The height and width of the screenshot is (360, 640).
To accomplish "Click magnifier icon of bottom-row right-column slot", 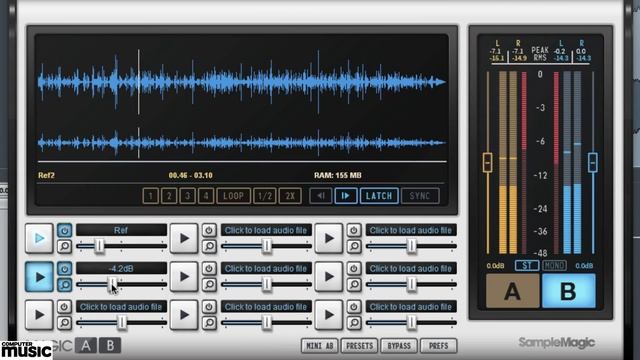I will pos(354,323).
